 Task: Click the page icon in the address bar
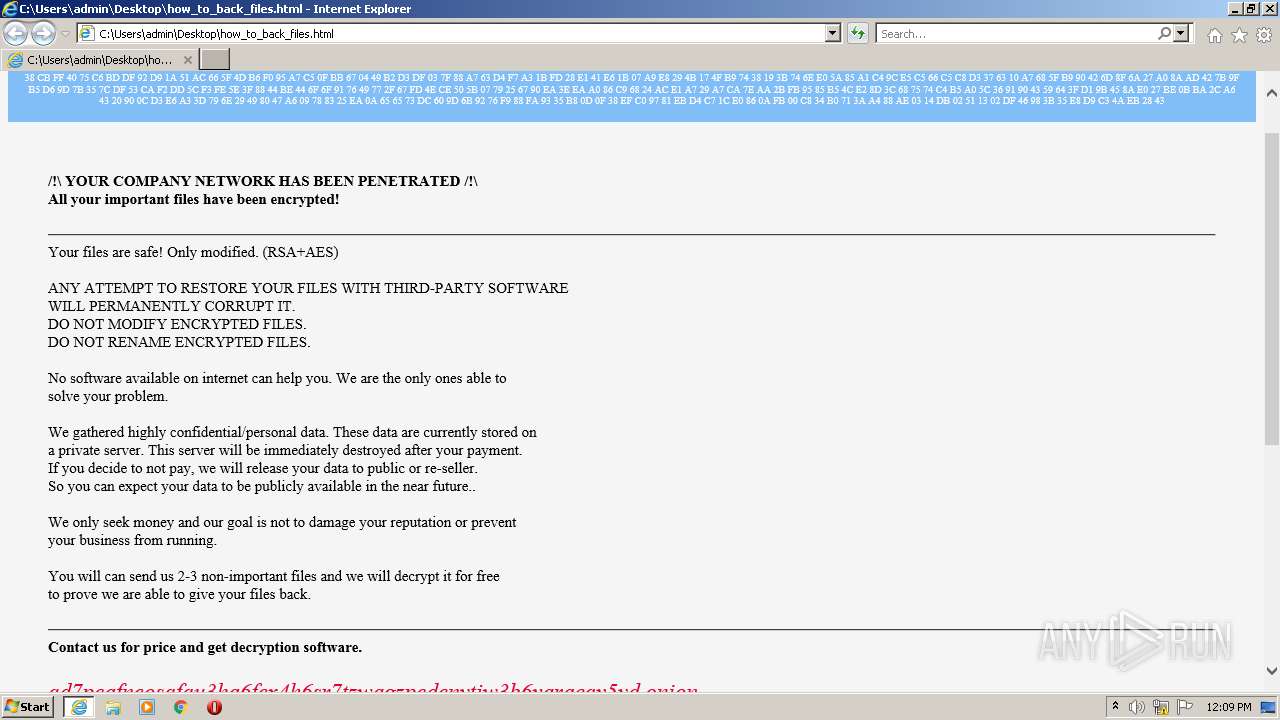[x=87, y=34]
